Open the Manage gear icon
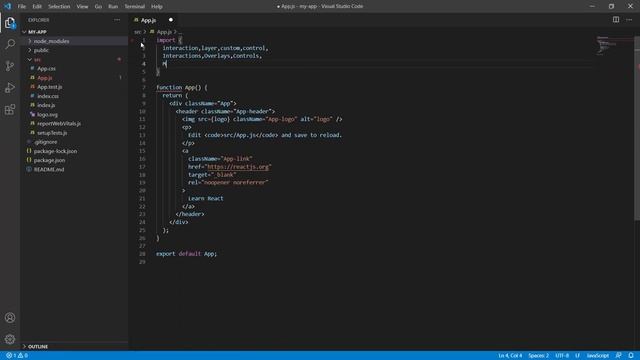Viewport: 640px width, 360px height. click(10, 339)
